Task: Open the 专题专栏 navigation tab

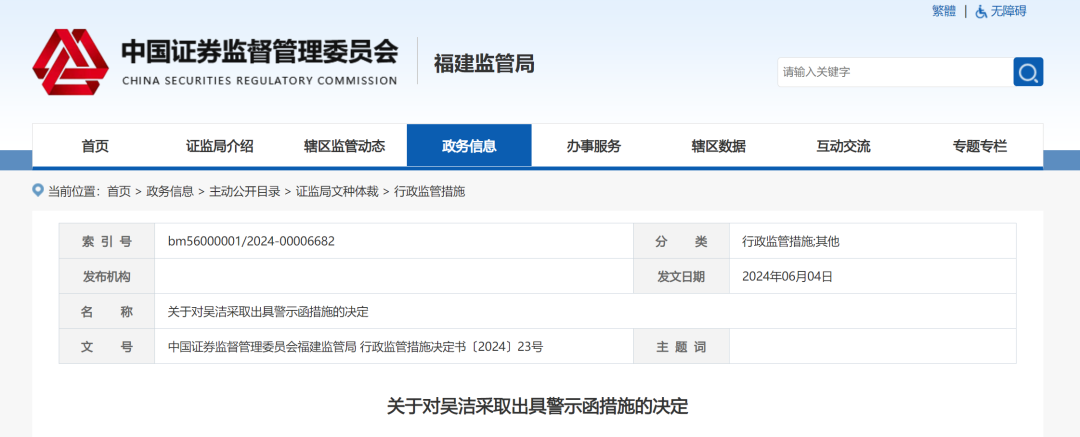Action: (x=979, y=146)
